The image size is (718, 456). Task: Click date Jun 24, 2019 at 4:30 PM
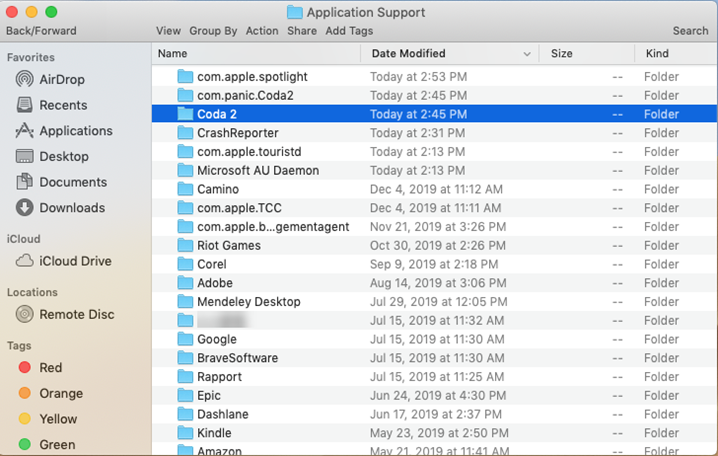pos(438,396)
